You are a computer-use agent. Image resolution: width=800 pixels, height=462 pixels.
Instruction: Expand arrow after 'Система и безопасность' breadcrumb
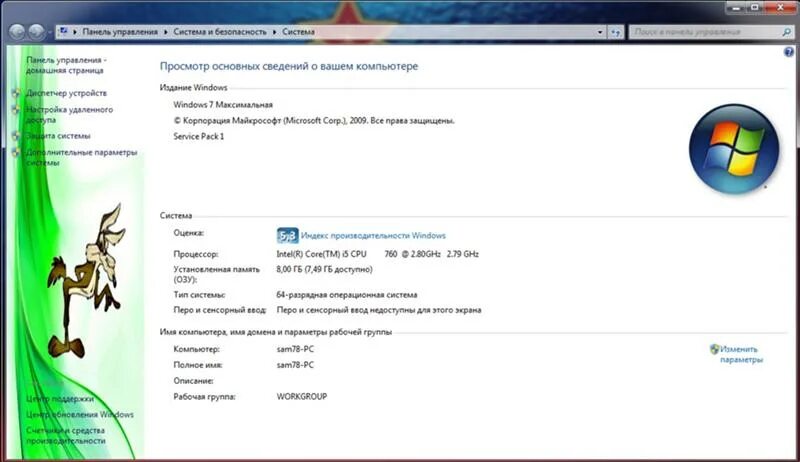tap(274, 32)
